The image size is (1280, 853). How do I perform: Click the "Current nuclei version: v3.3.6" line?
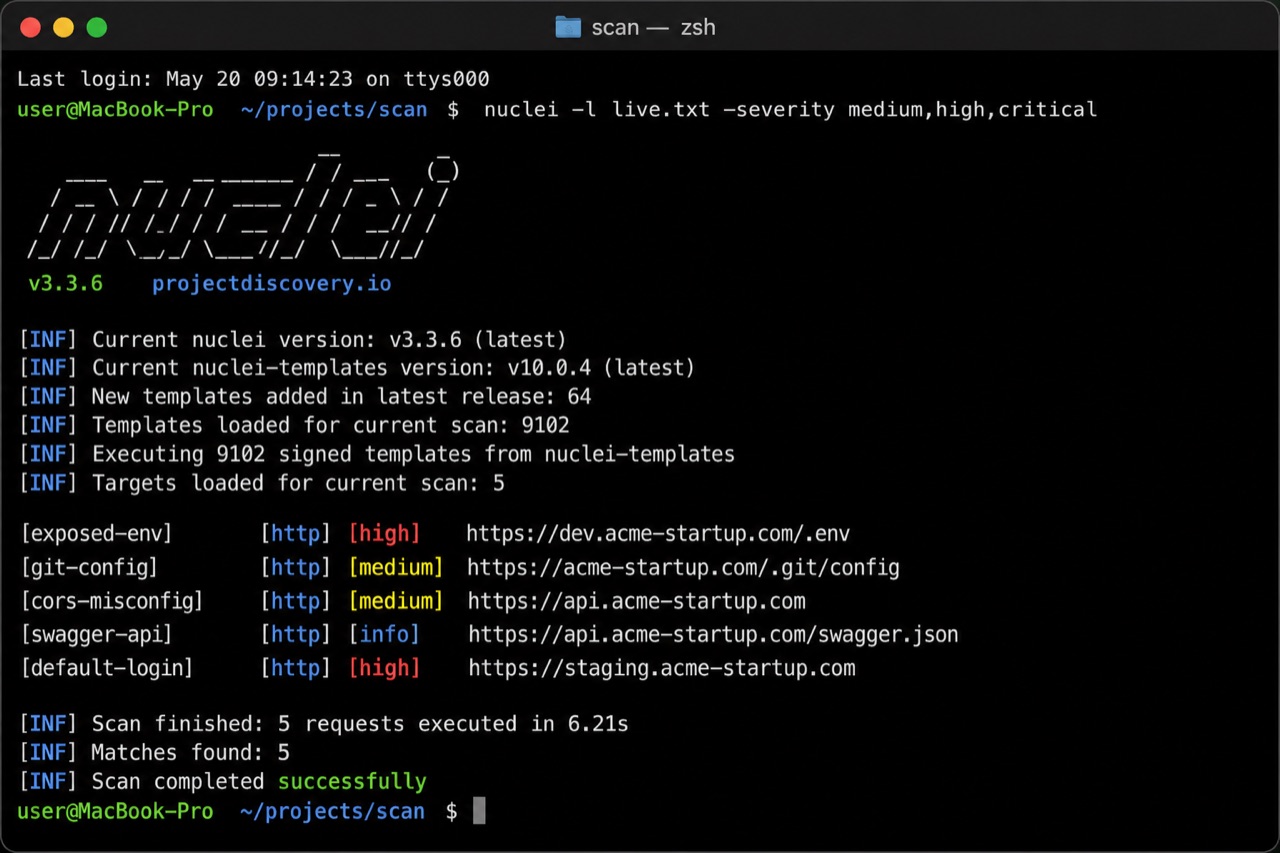[x=293, y=340]
